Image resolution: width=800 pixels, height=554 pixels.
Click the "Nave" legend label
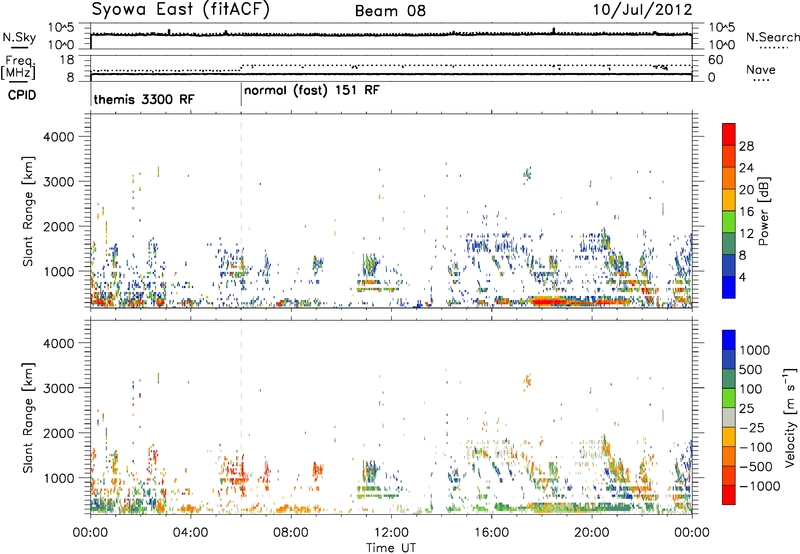point(760,69)
